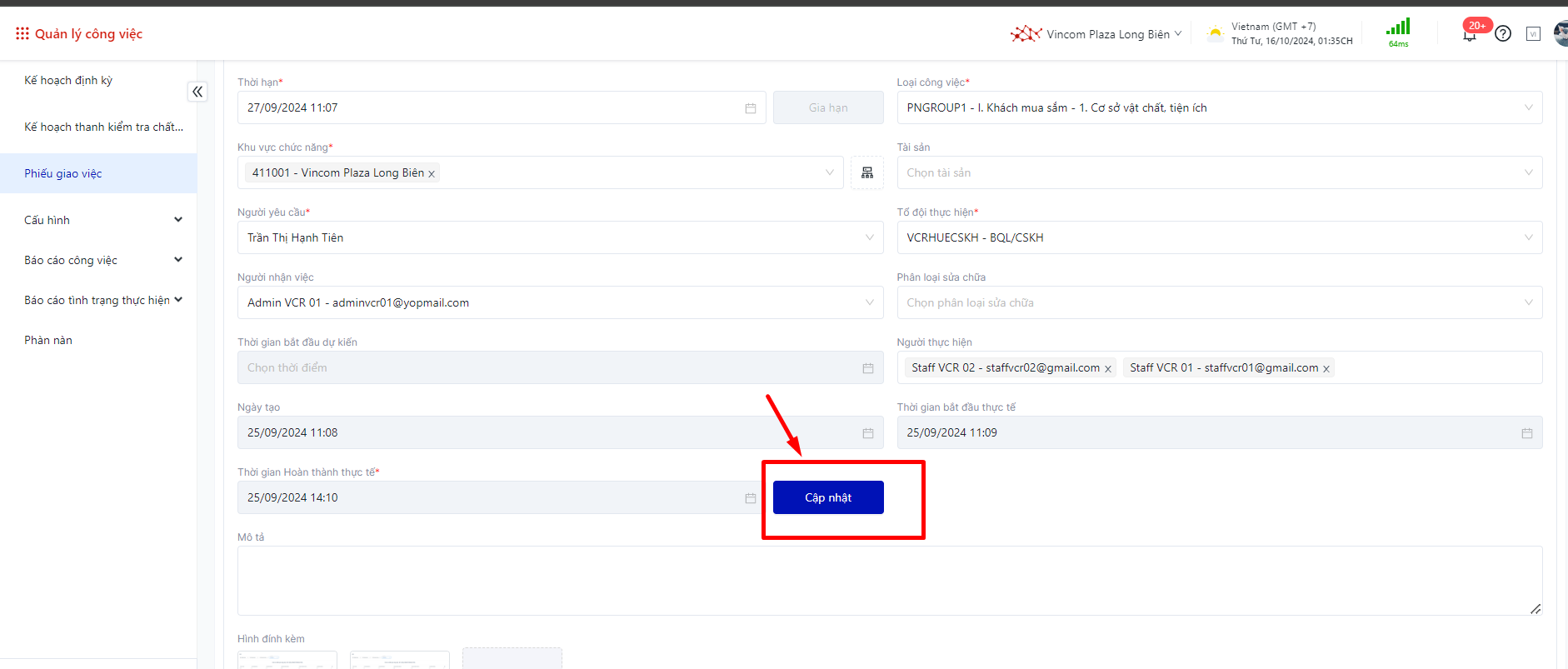Open Kế hoạch thanh kiểm tra chất... menu item
Viewport: 1568px width, 669px height.
tap(103, 127)
